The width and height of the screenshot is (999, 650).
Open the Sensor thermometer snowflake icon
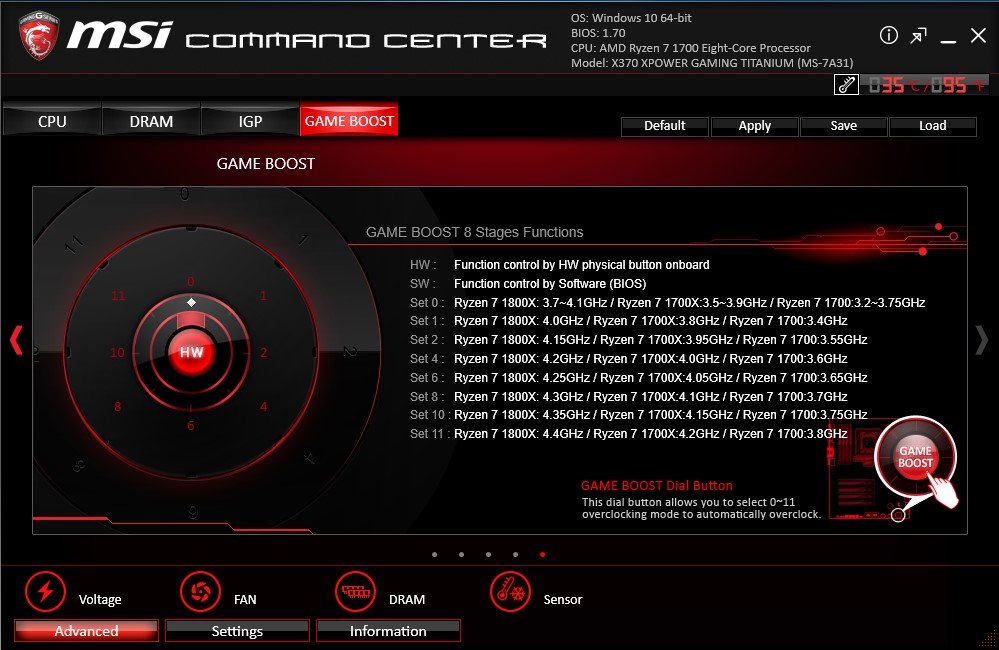coord(510,591)
